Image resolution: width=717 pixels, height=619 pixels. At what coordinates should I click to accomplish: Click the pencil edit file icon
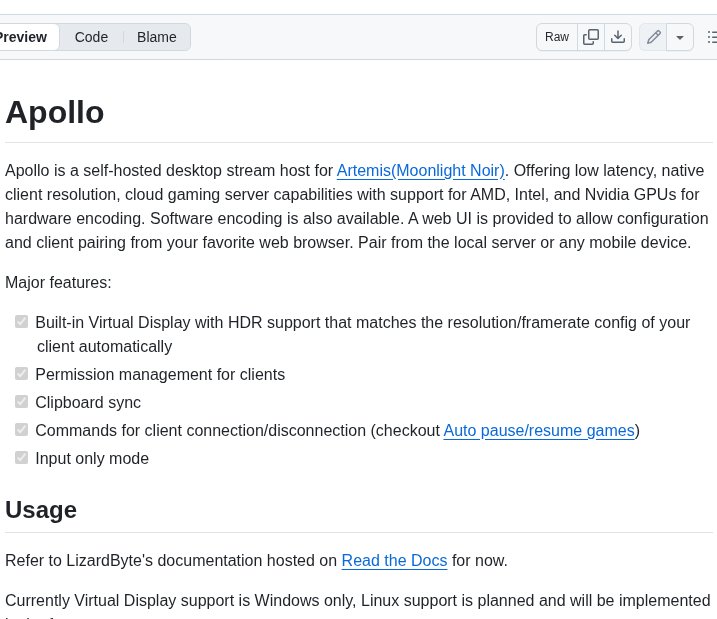[654, 37]
